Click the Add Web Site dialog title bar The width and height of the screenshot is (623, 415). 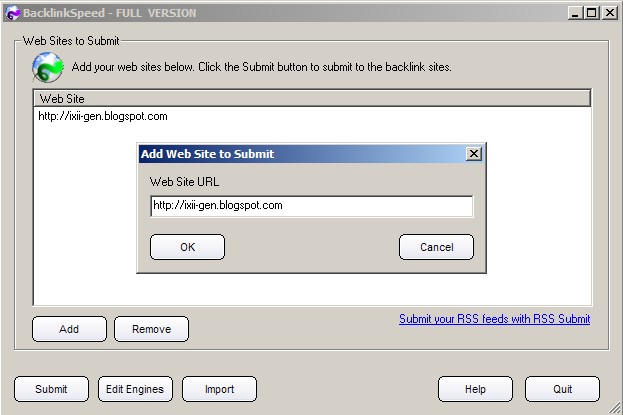click(x=300, y=154)
